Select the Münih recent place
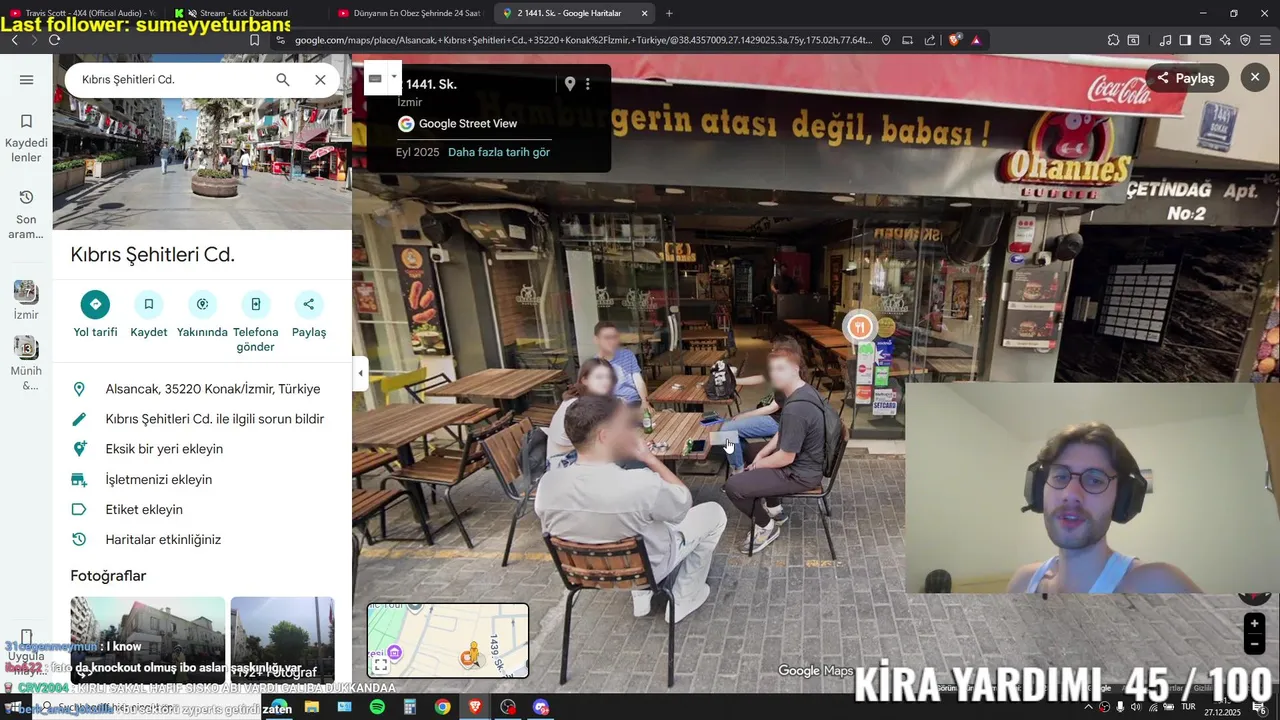Viewport: 1280px width, 720px height. [26, 363]
